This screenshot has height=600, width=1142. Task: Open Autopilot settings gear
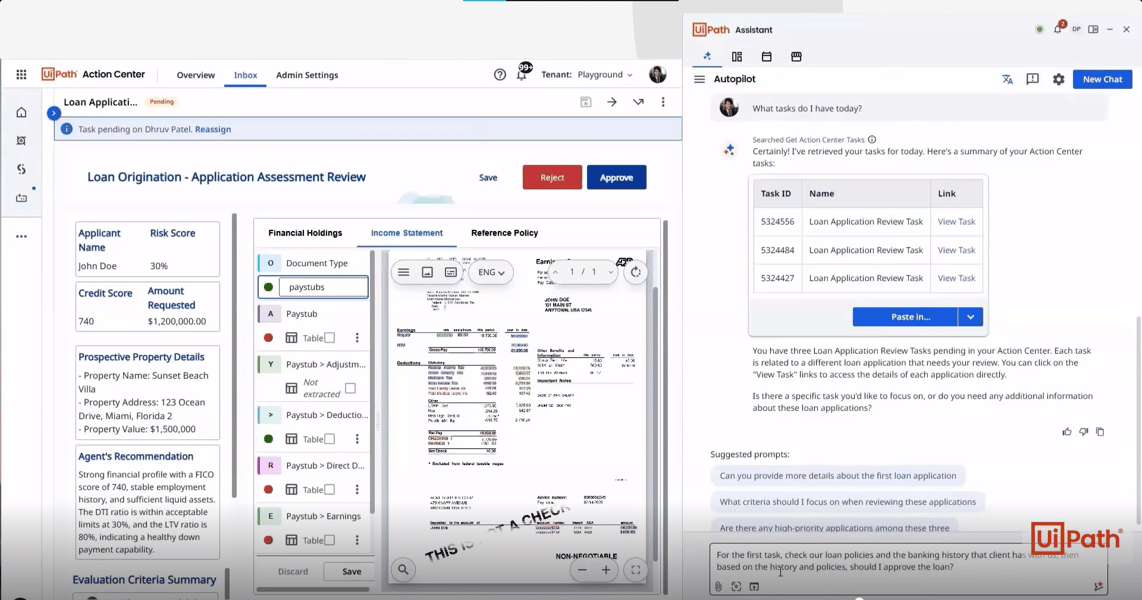click(1058, 79)
